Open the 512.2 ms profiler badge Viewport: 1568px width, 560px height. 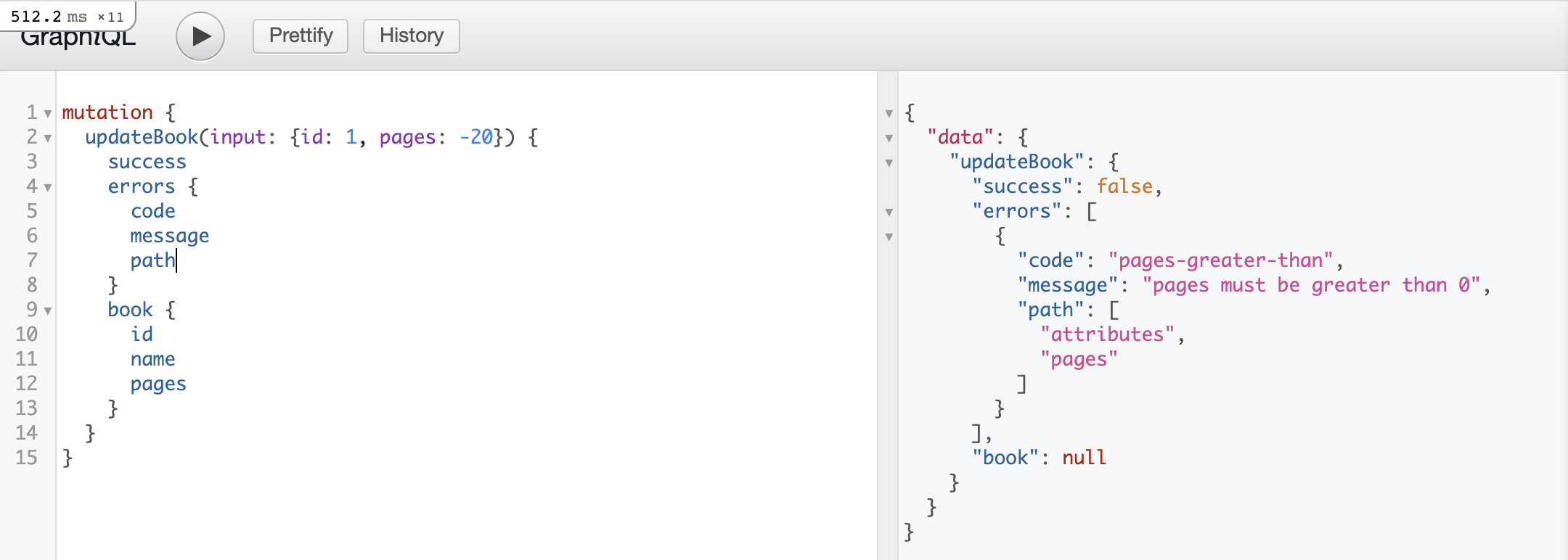[67, 16]
